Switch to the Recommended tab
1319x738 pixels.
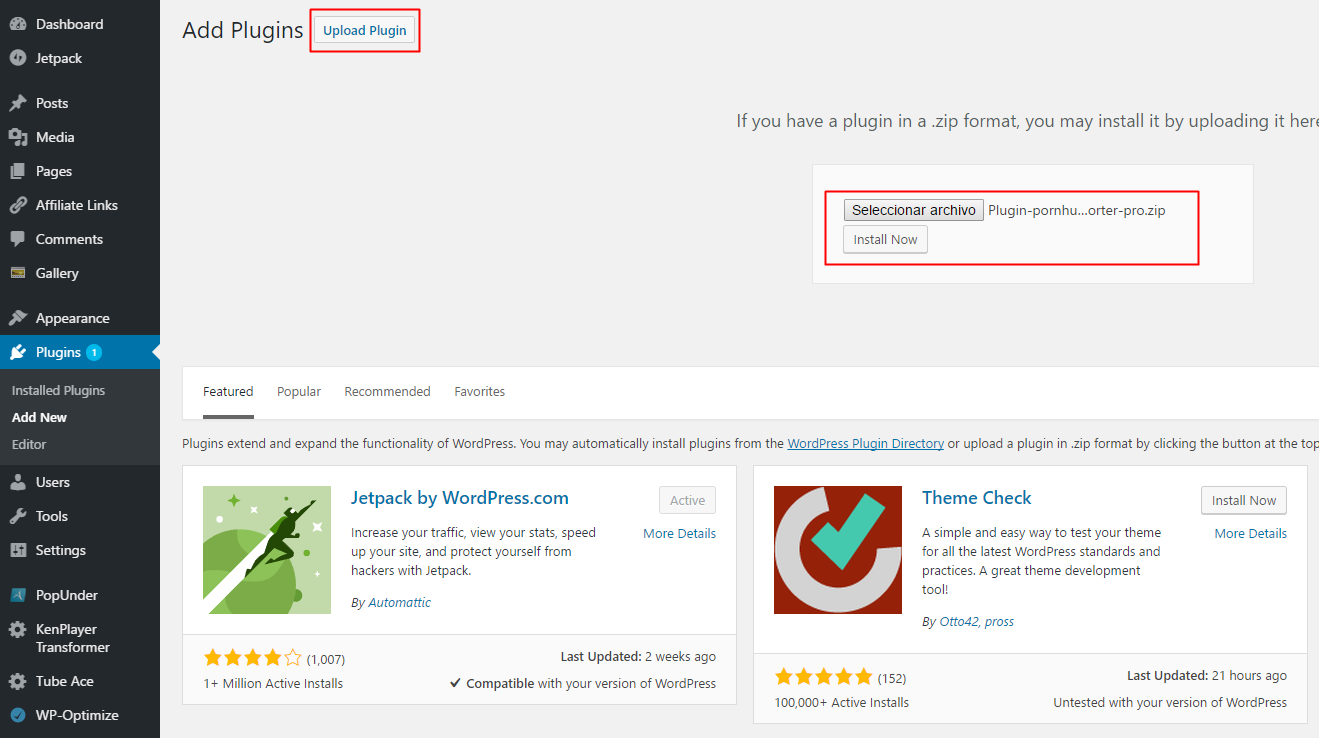pyautogui.click(x=387, y=391)
